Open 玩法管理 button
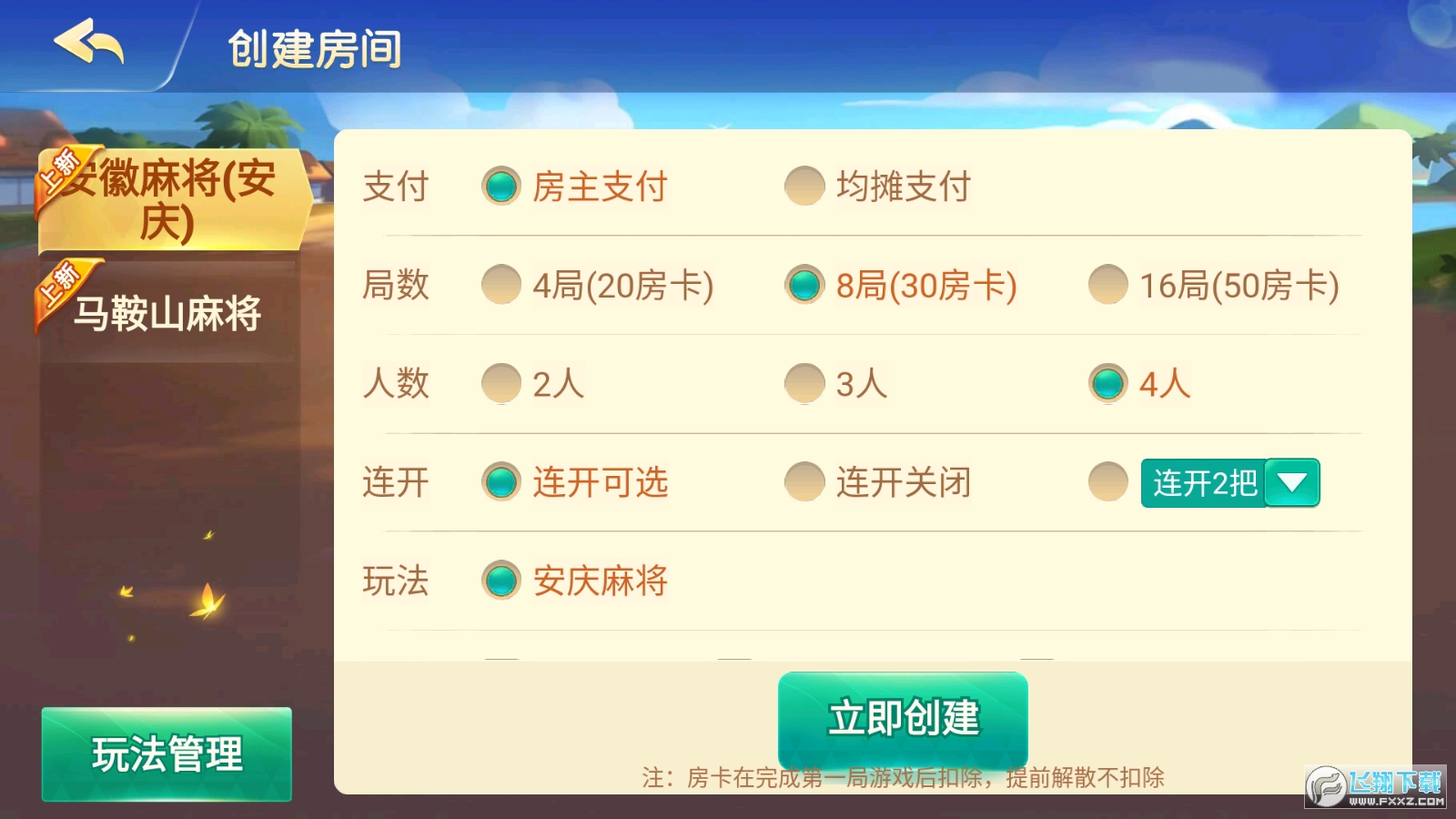 (x=167, y=754)
